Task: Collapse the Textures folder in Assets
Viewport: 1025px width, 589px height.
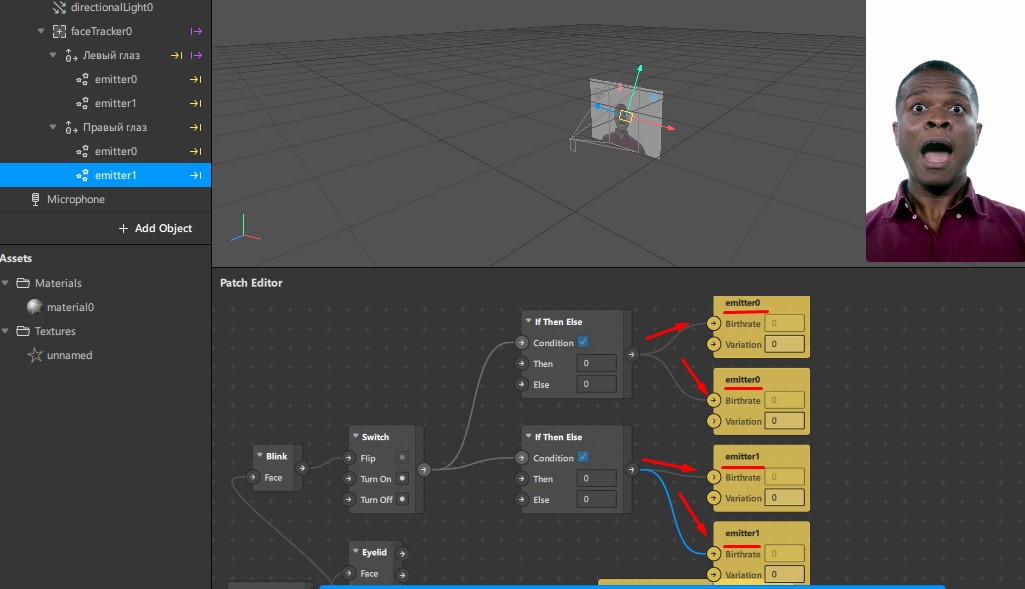Action: click(x=6, y=331)
